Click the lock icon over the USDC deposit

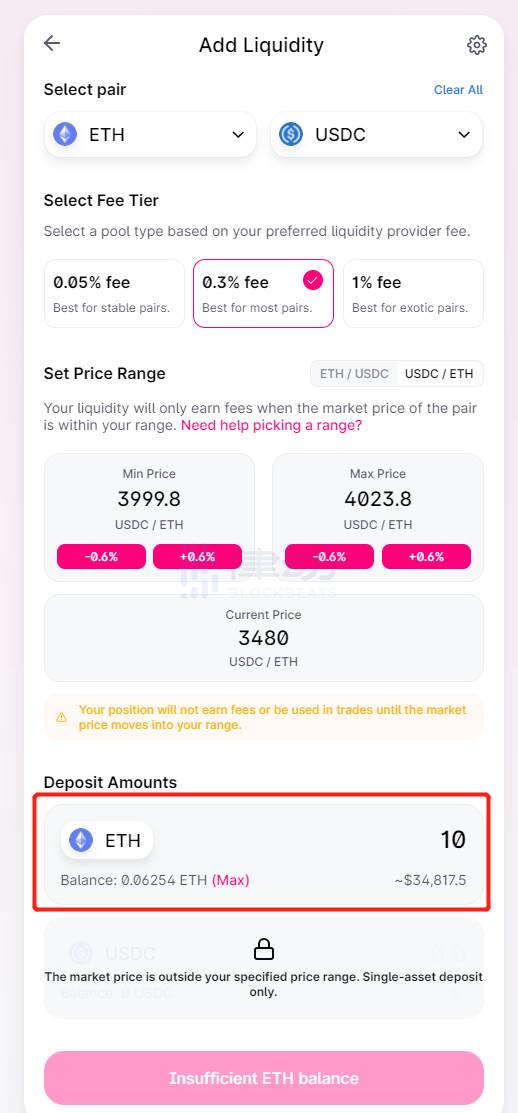point(263,949)
